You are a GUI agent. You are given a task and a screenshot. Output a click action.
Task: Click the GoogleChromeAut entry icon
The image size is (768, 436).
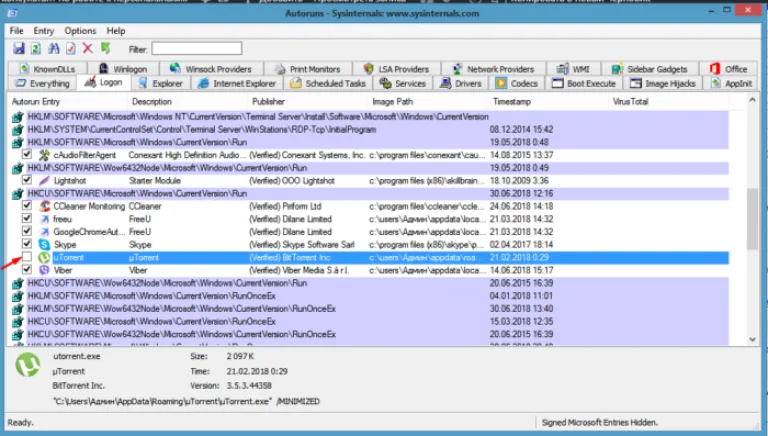45,232
